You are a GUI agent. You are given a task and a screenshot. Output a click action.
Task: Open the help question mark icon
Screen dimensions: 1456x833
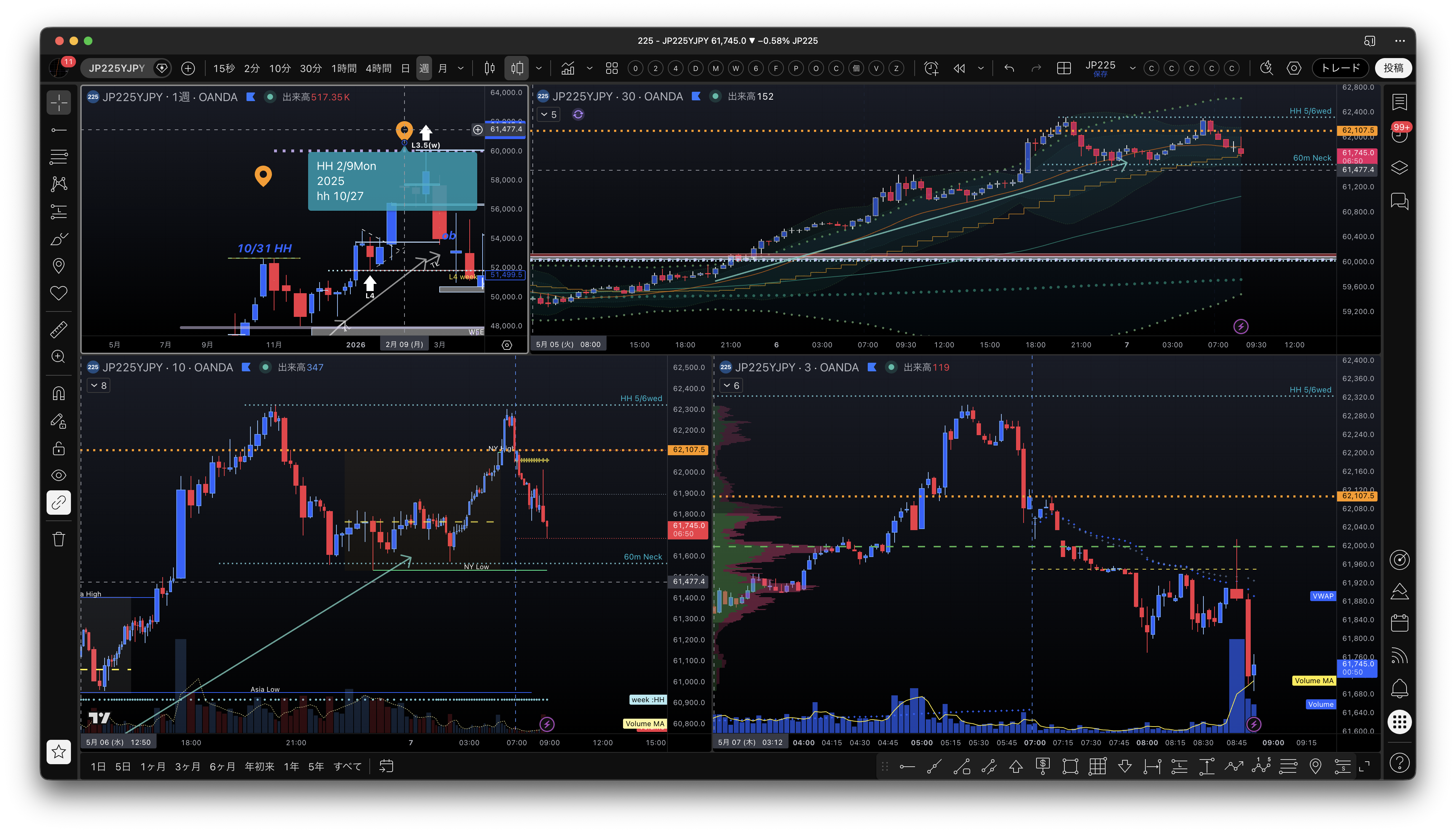tap(1399, 763)
